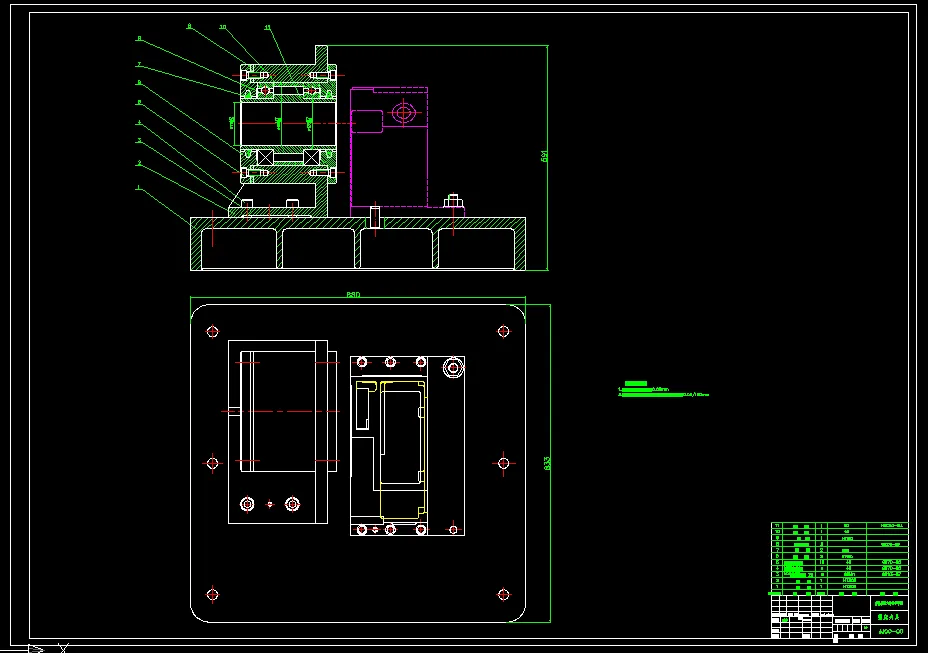Pick the vertical height dimension right of section view
Image resolution: width=928 pixels, height=653 pixels.
[x=544, y=156]
